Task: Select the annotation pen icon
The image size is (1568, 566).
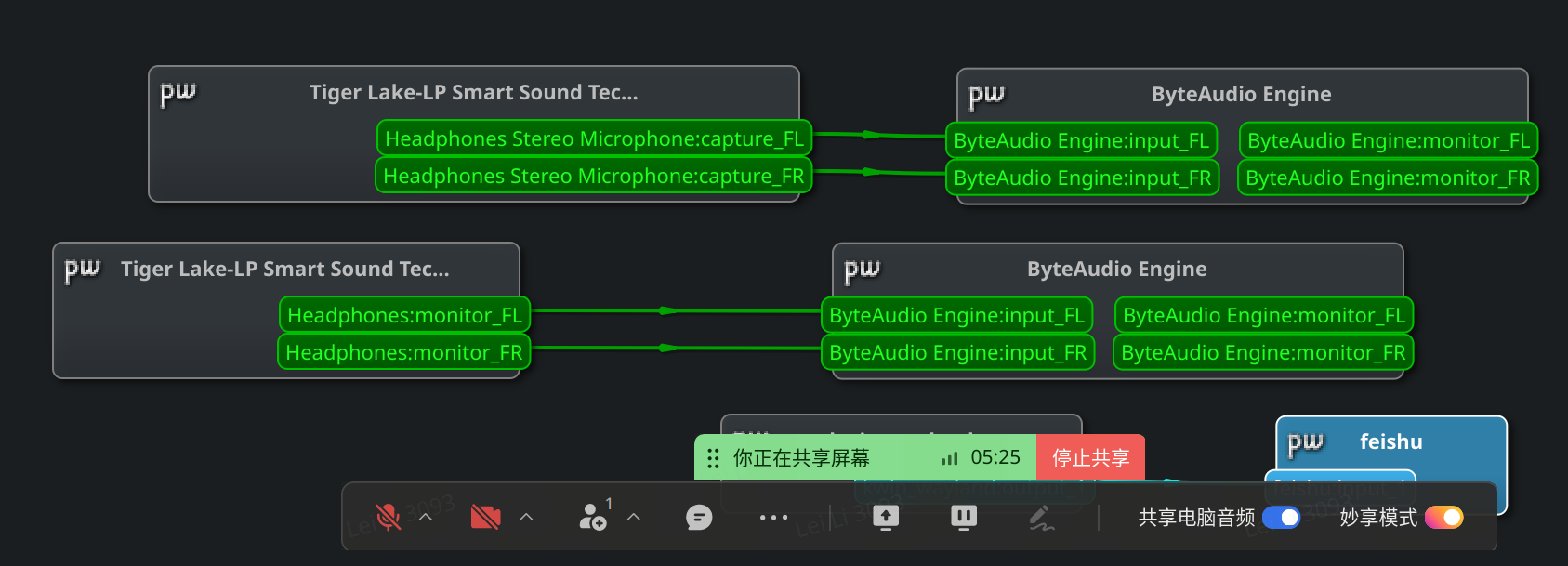Action: click(1041, 518)
